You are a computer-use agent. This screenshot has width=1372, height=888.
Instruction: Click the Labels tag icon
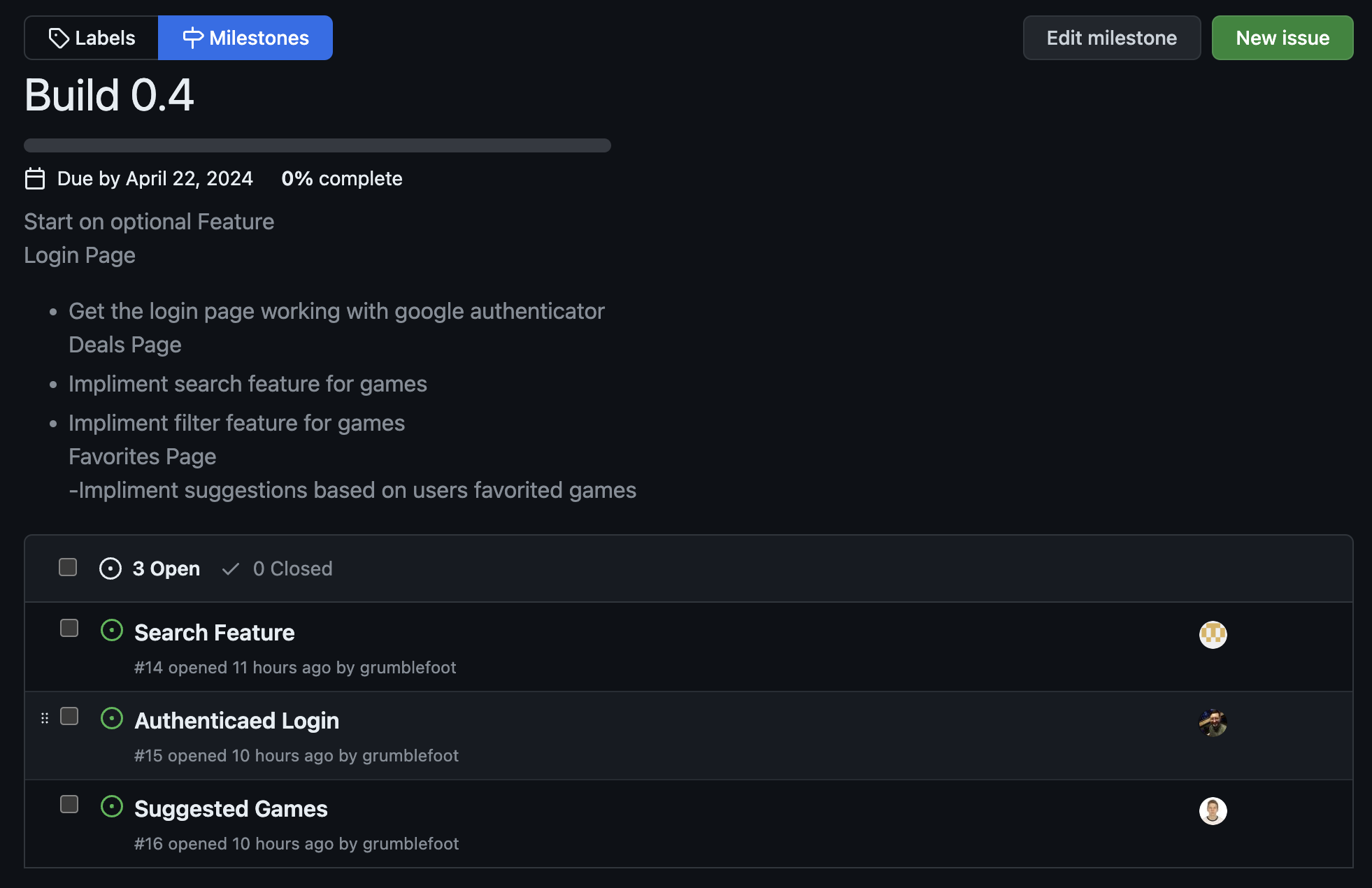coord(59,38)
